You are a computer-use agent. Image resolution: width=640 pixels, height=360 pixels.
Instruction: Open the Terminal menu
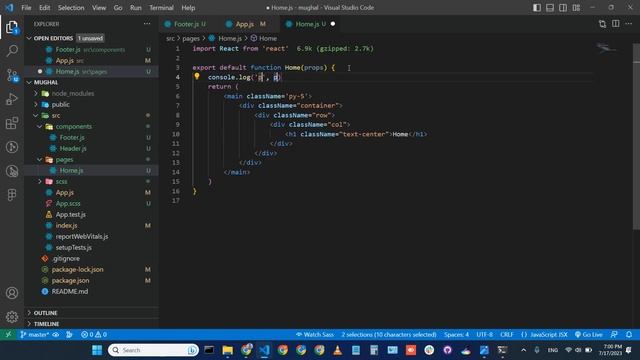point(161,8)
